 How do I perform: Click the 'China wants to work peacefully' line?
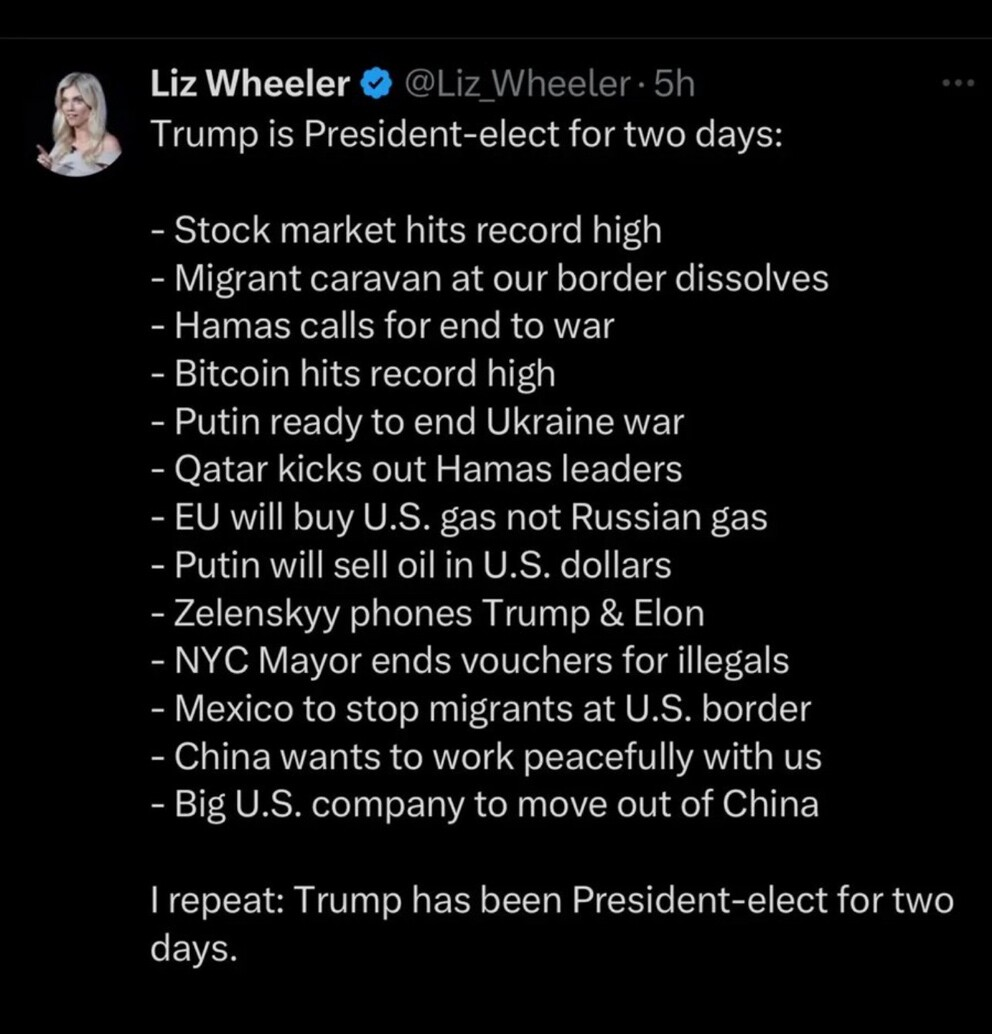[x=487, y=757]
